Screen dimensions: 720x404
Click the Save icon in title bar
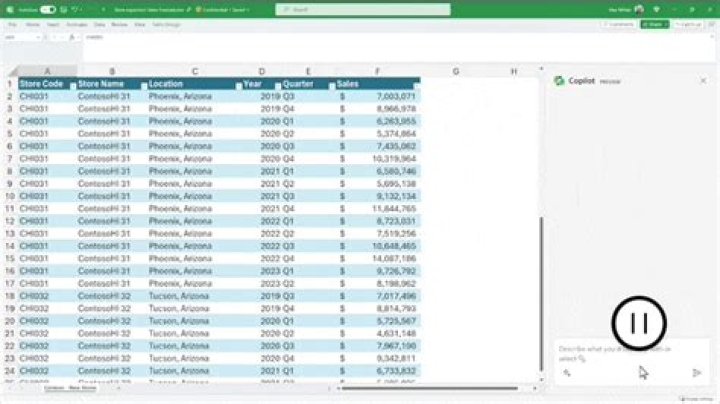pyautogui.click(x=64, y=10)
